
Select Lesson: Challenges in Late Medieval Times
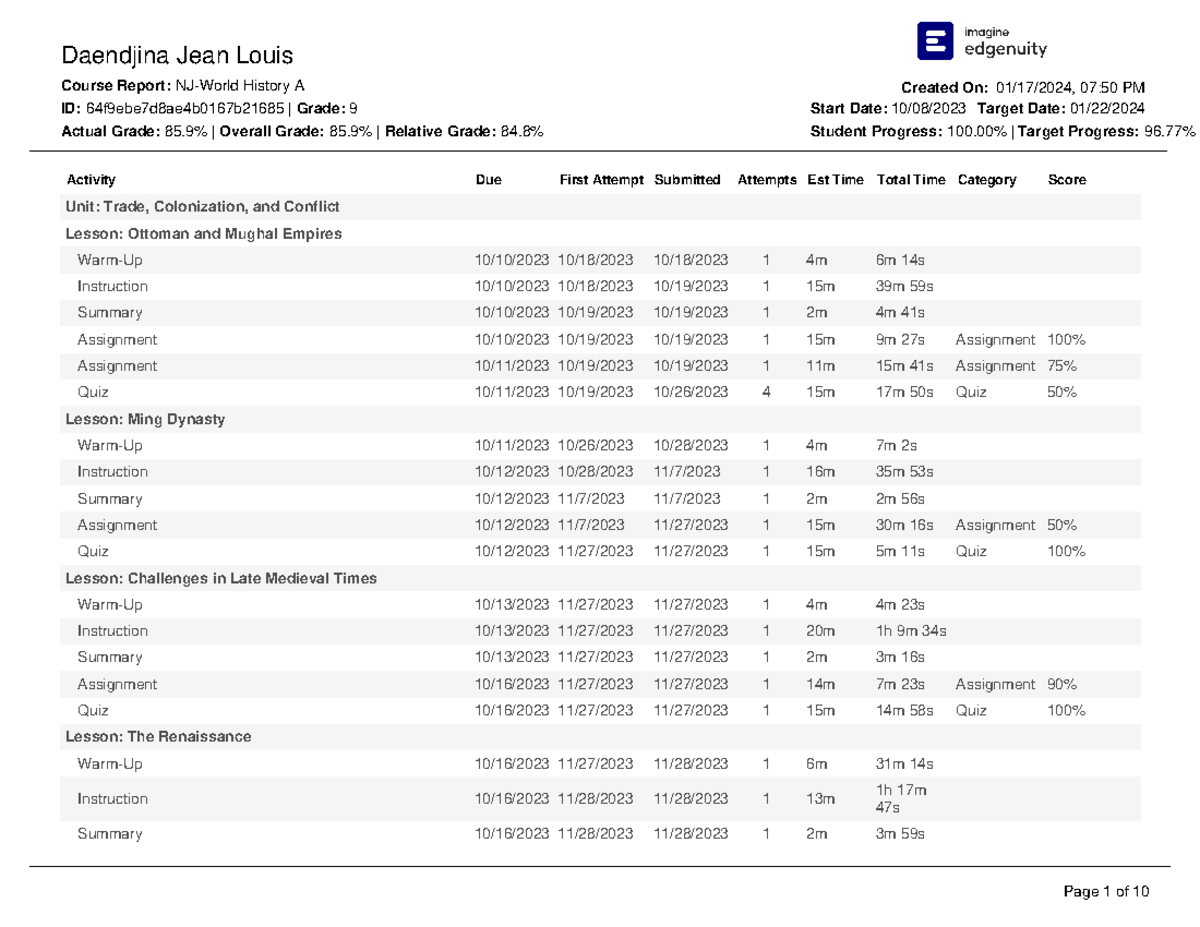point(220,578)
